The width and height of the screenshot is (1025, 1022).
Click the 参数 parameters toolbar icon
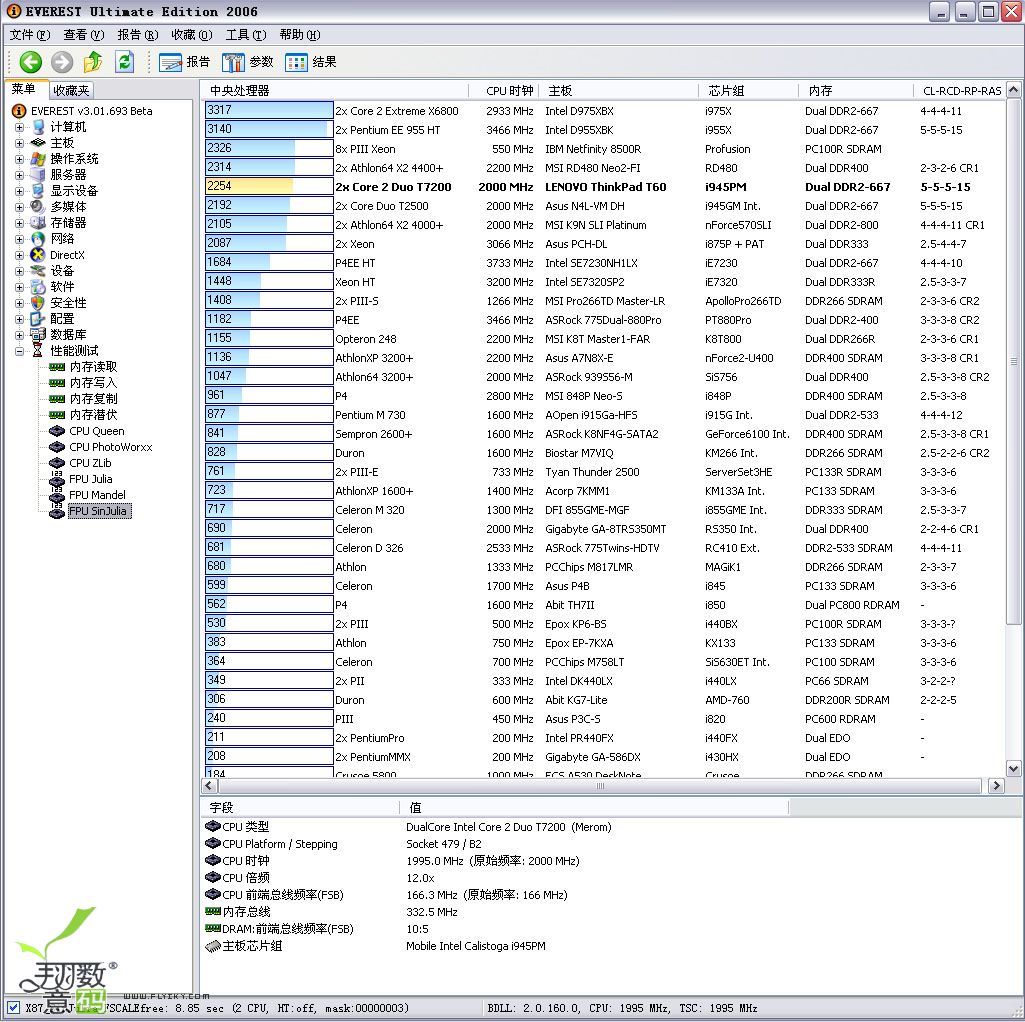pos(233,62)
